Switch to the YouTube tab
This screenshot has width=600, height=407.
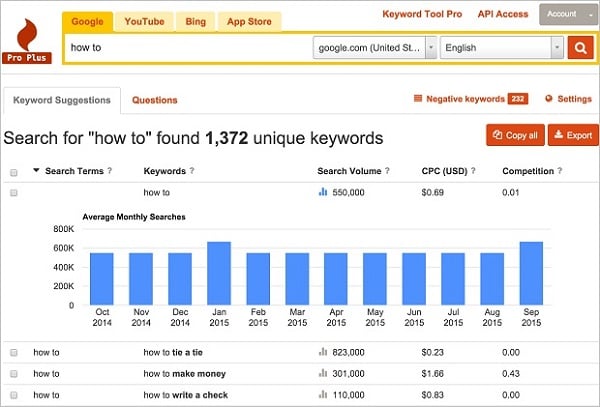[144, 21]
